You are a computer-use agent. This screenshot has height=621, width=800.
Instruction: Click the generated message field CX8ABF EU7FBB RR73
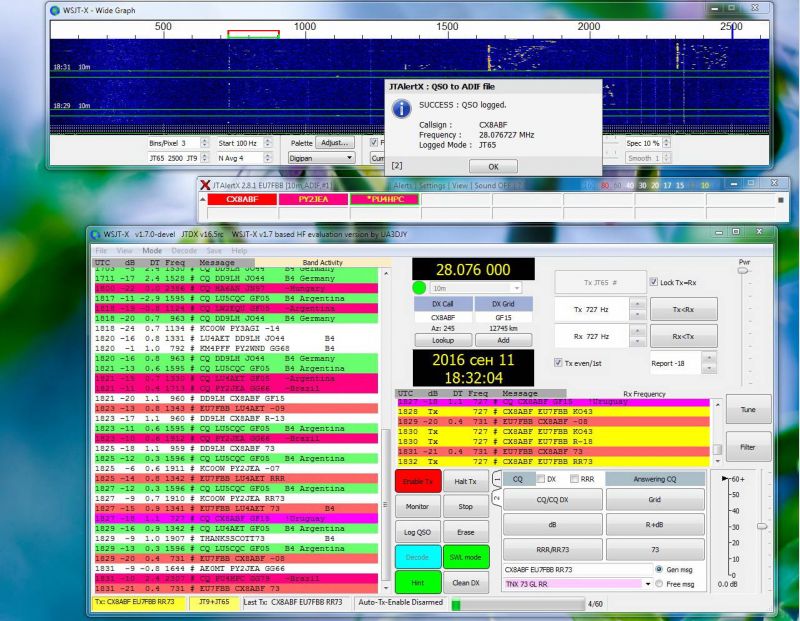pos(577,569)
